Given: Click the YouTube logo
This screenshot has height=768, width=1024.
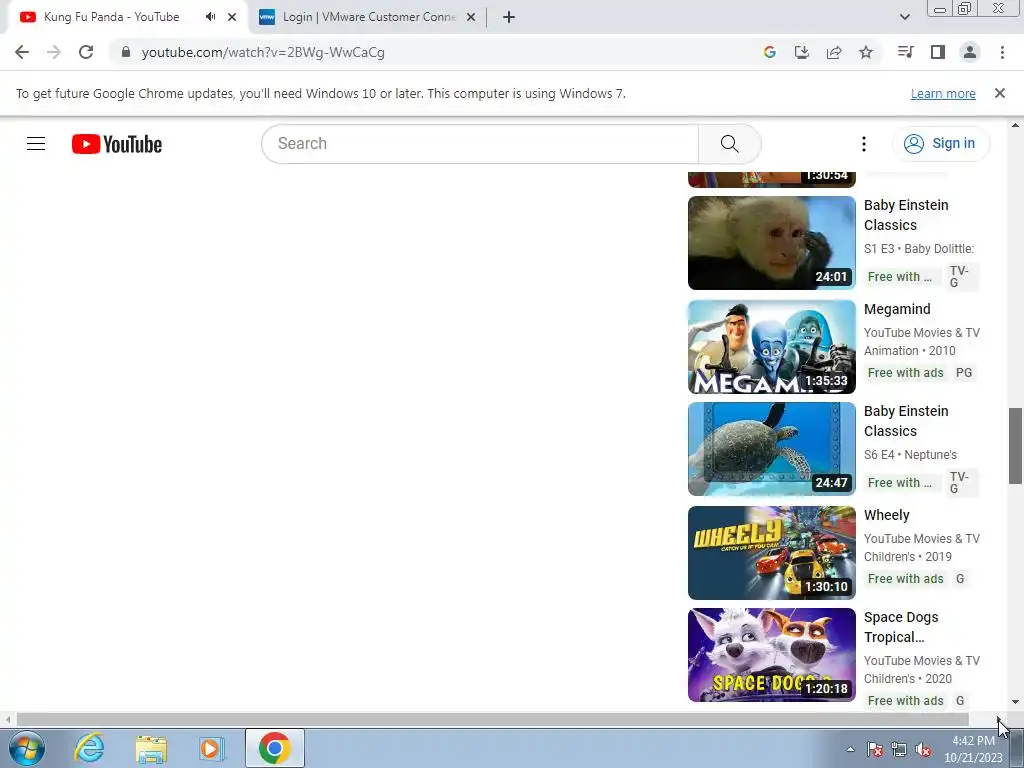Looking at the screenshot, I should (x=117, y=144).
